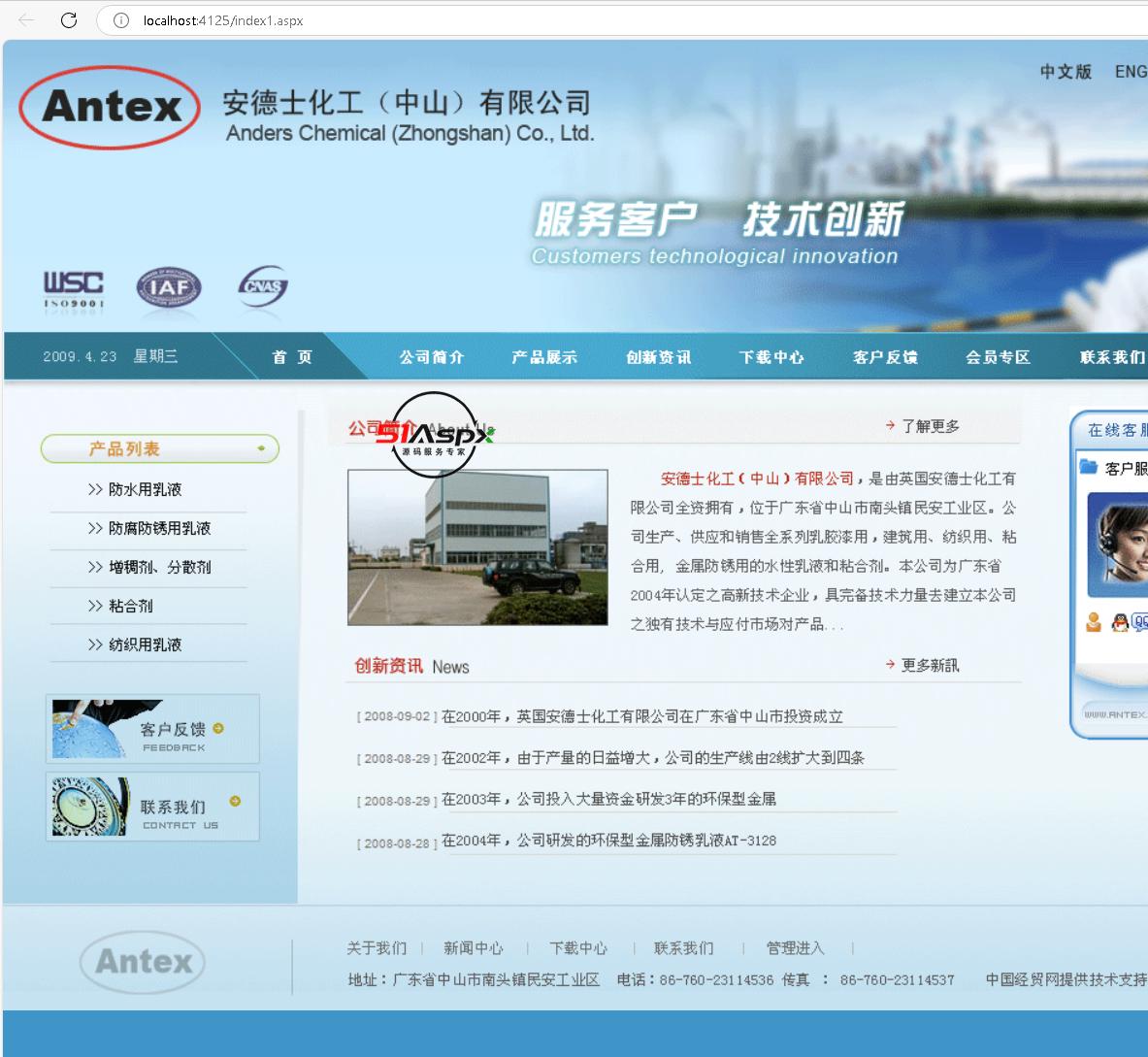
Task: Switch language to 中文版
Action: tap(1066, 72)
